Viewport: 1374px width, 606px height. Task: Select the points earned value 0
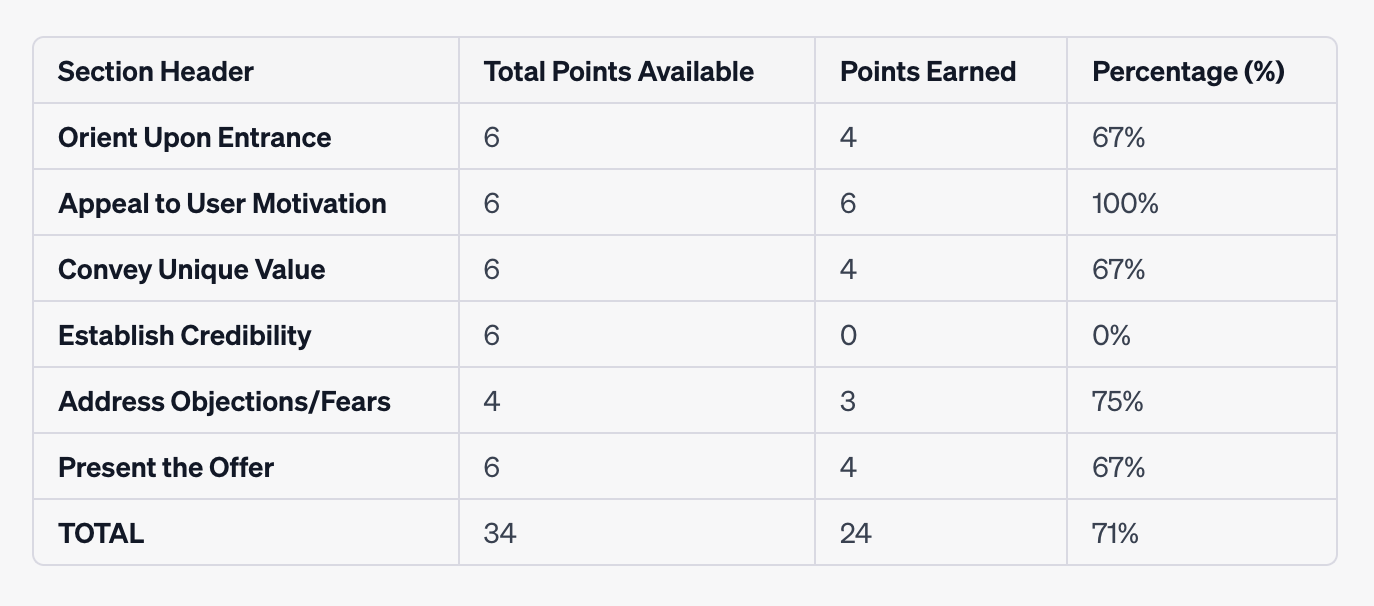coord(848,335)
